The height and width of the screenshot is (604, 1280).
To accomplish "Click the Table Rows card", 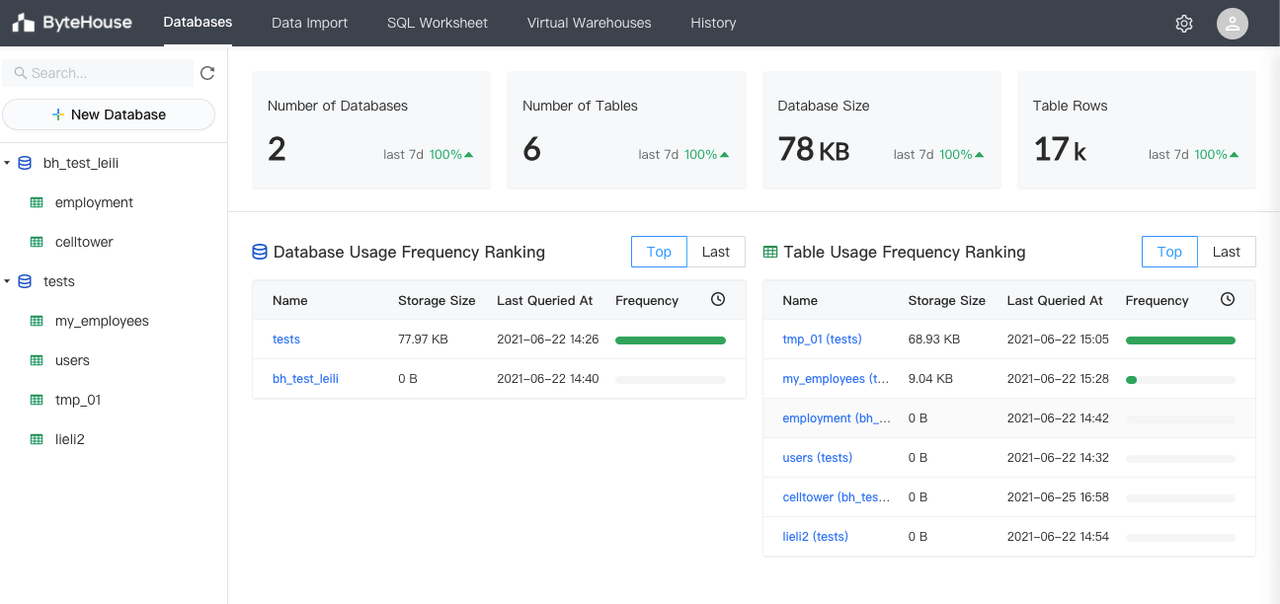I will 1136,130.
